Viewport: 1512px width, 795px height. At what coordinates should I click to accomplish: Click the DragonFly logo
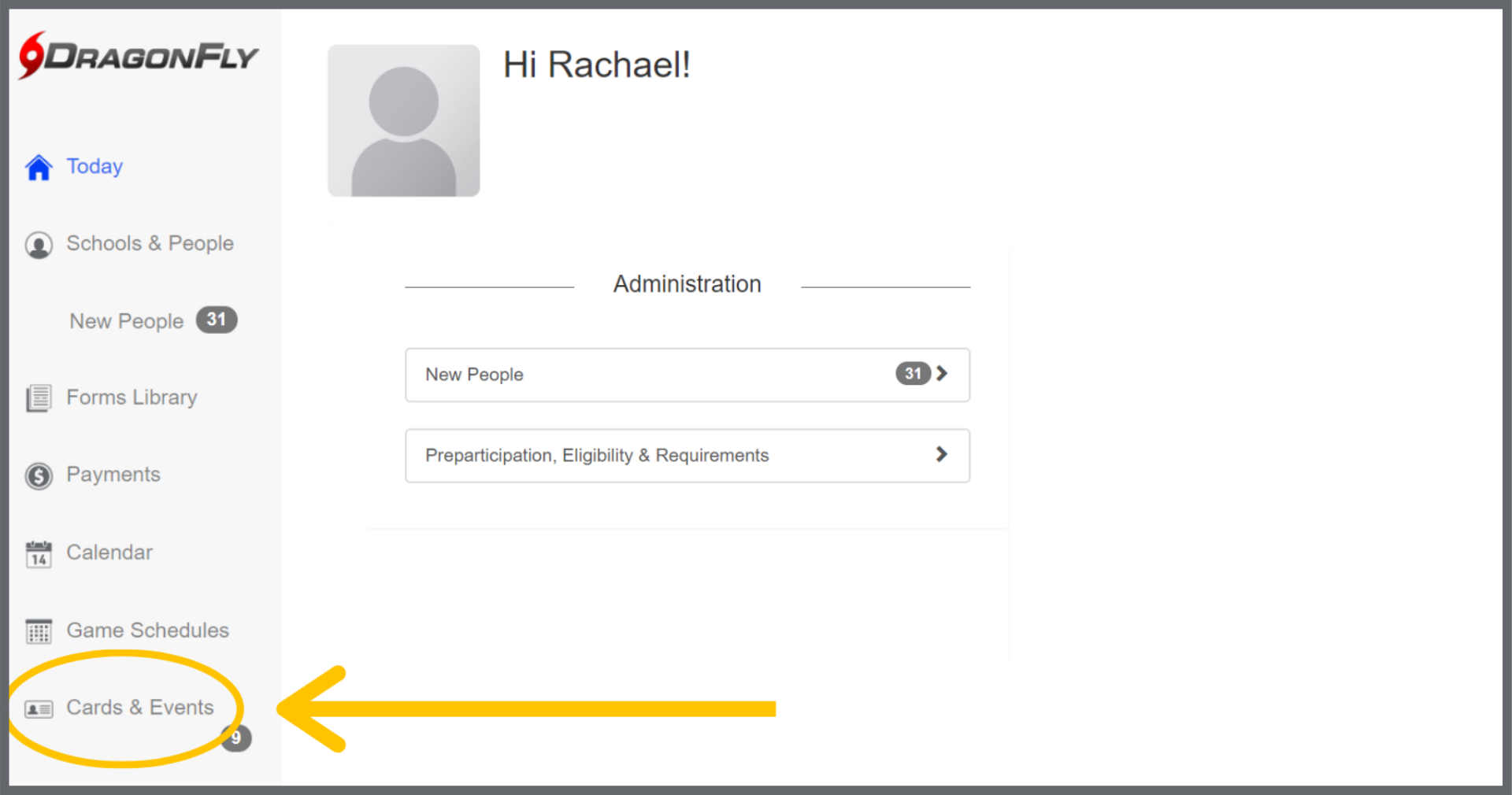[x=139, y=56]
